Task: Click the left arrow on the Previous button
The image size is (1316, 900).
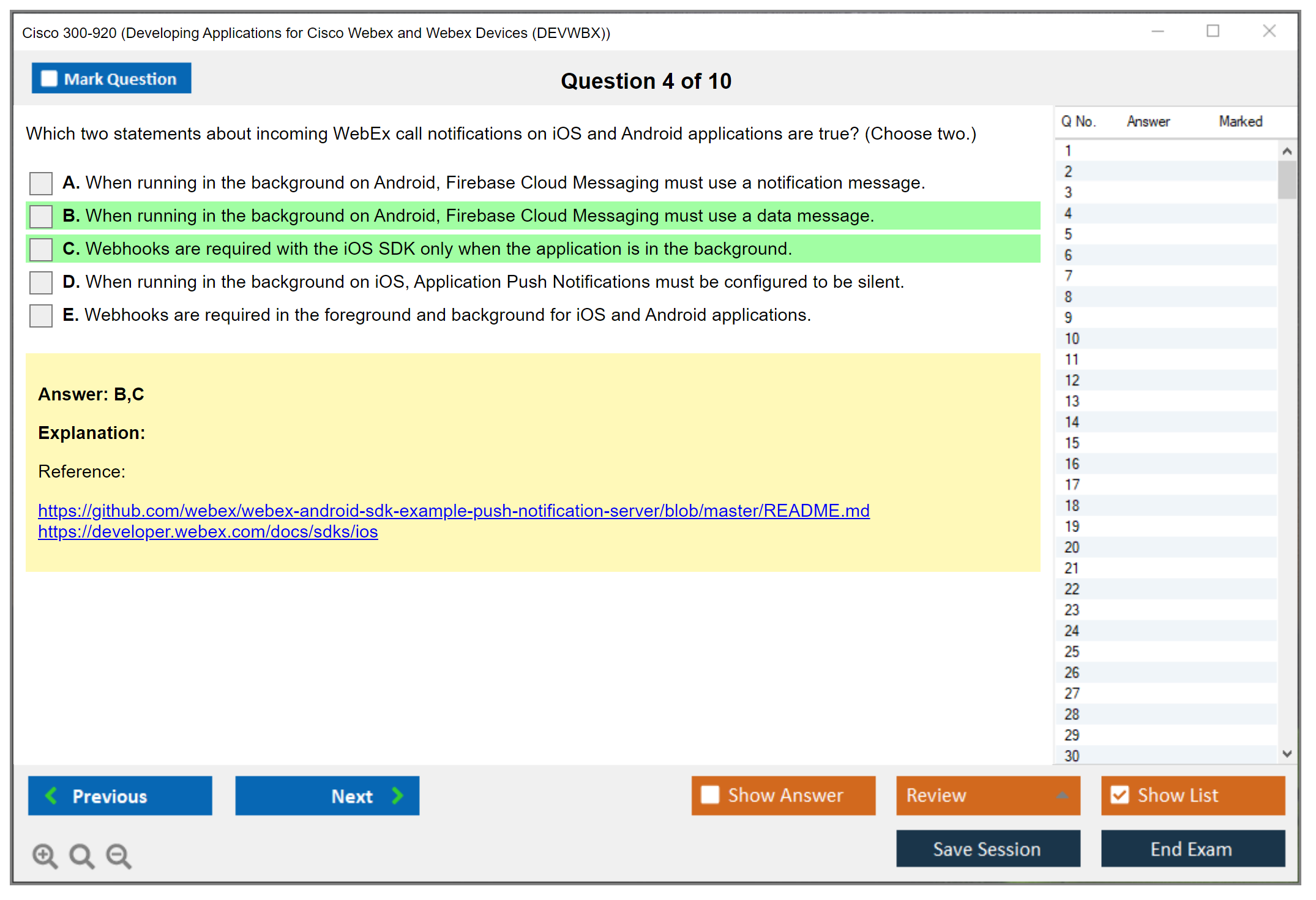Action: point(52,795)
